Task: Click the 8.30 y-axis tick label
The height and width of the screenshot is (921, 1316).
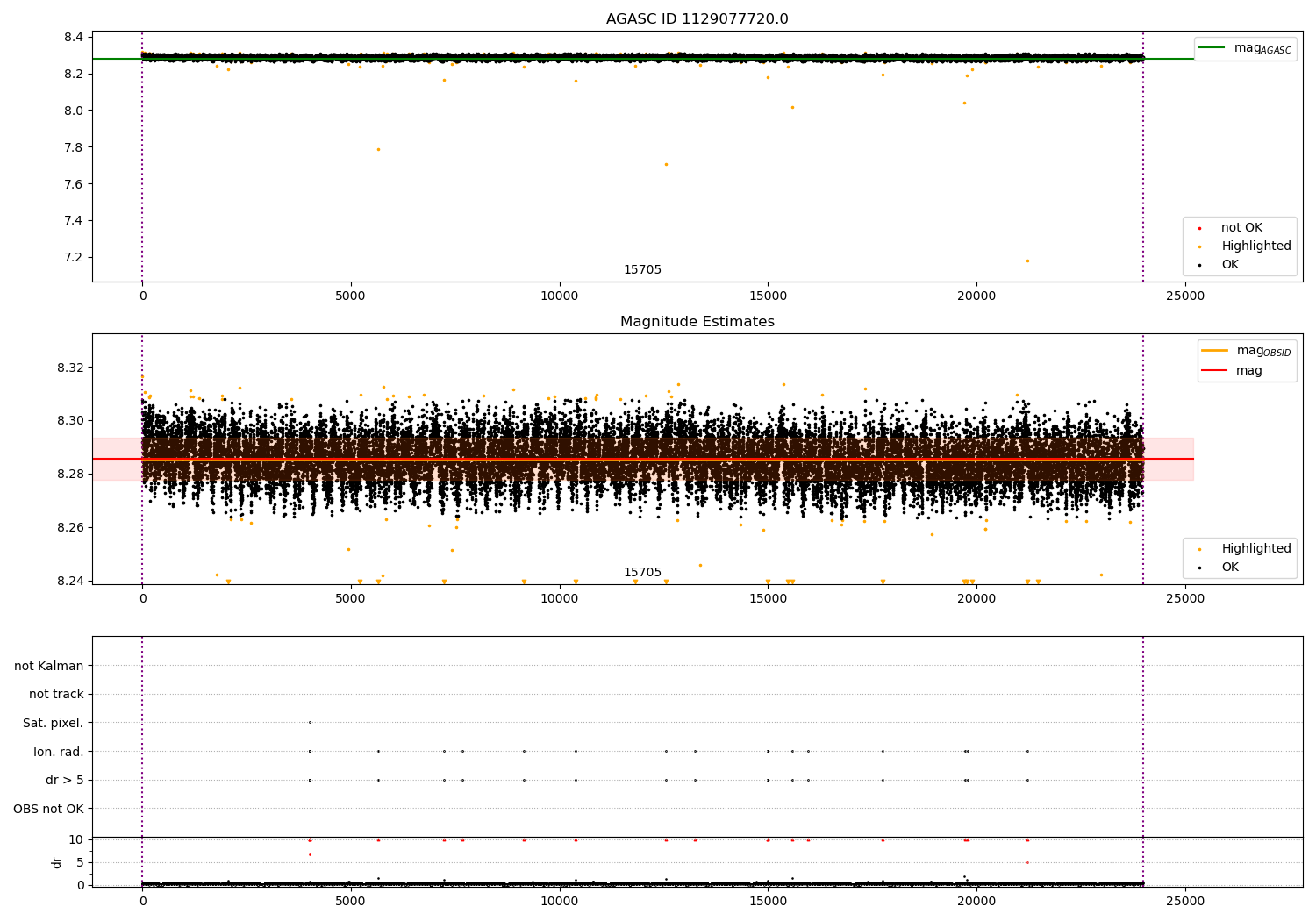Action: (x=70, y=420)
